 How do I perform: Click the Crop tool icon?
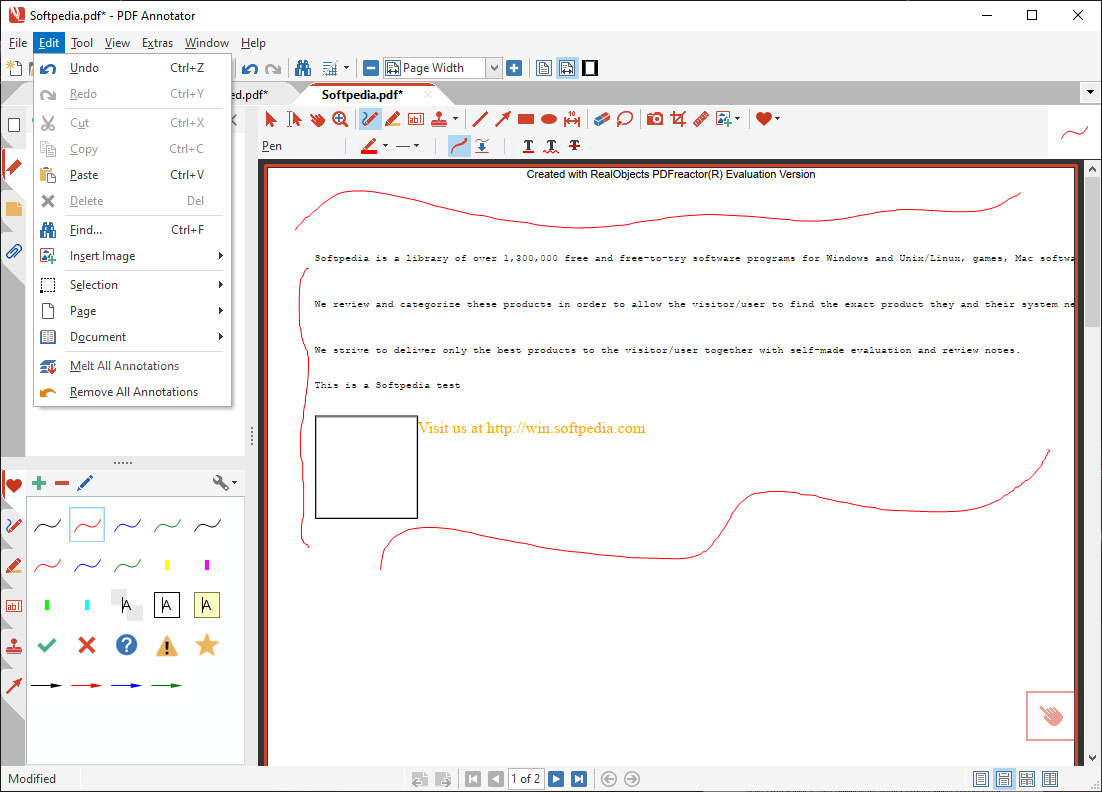[x=678, y=119]
